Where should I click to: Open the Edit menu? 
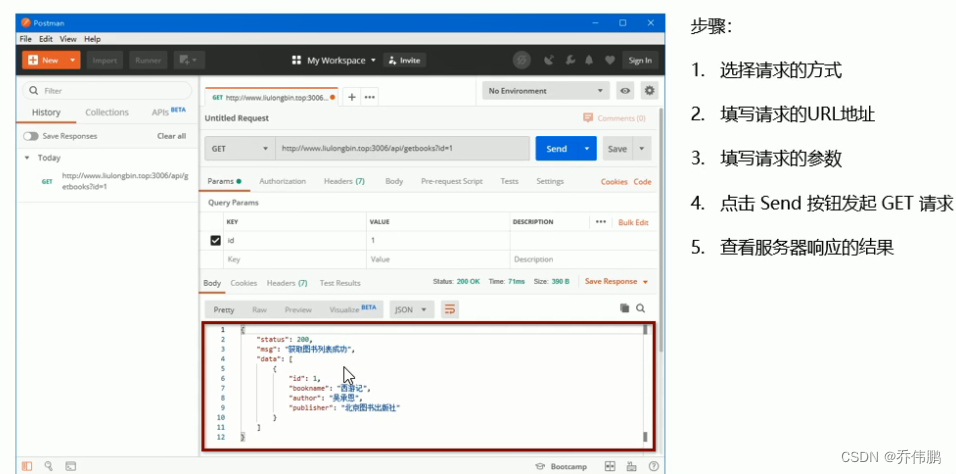point(46,39)
